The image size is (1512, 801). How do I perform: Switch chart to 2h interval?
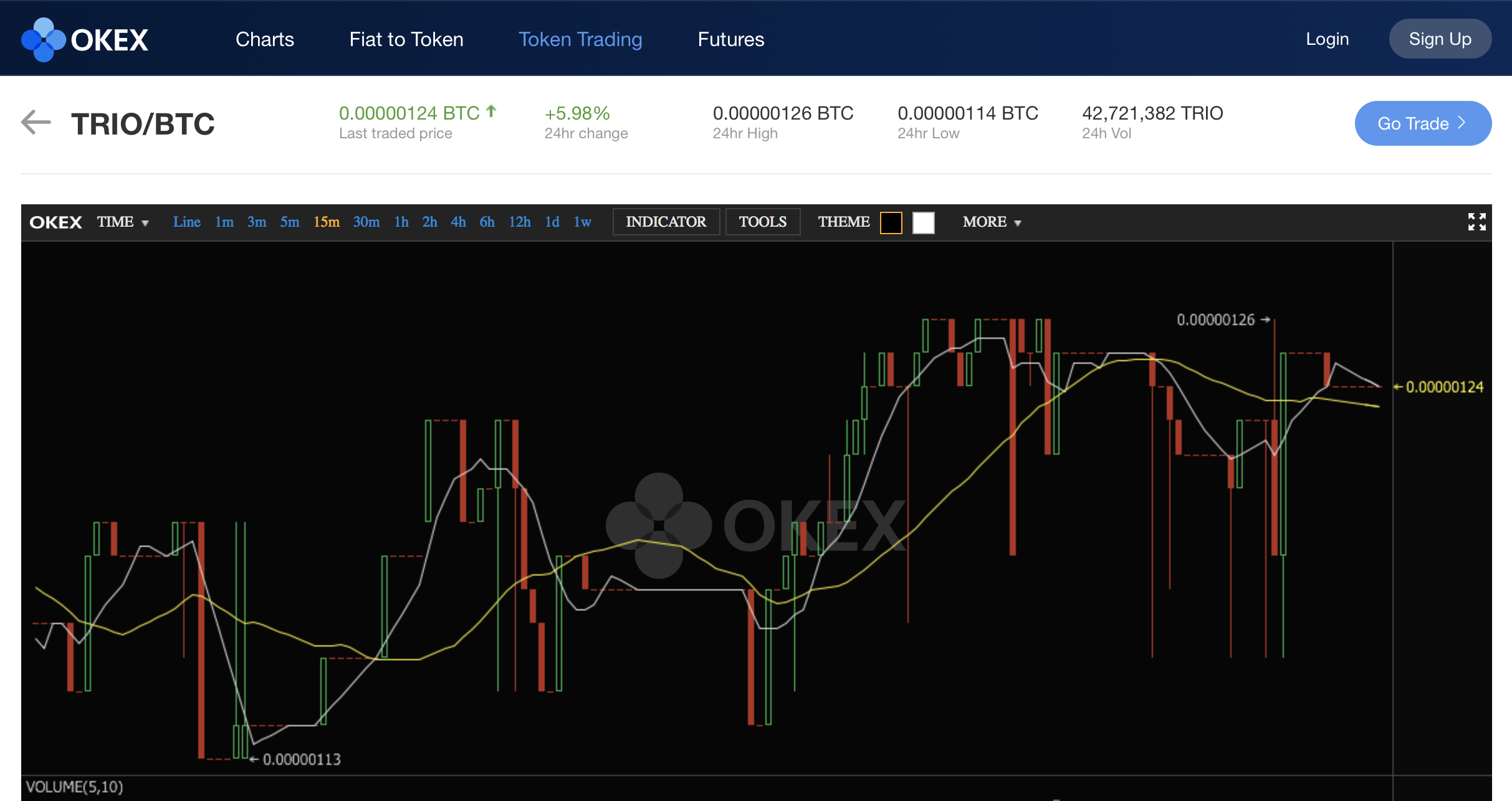click(429, 222)
